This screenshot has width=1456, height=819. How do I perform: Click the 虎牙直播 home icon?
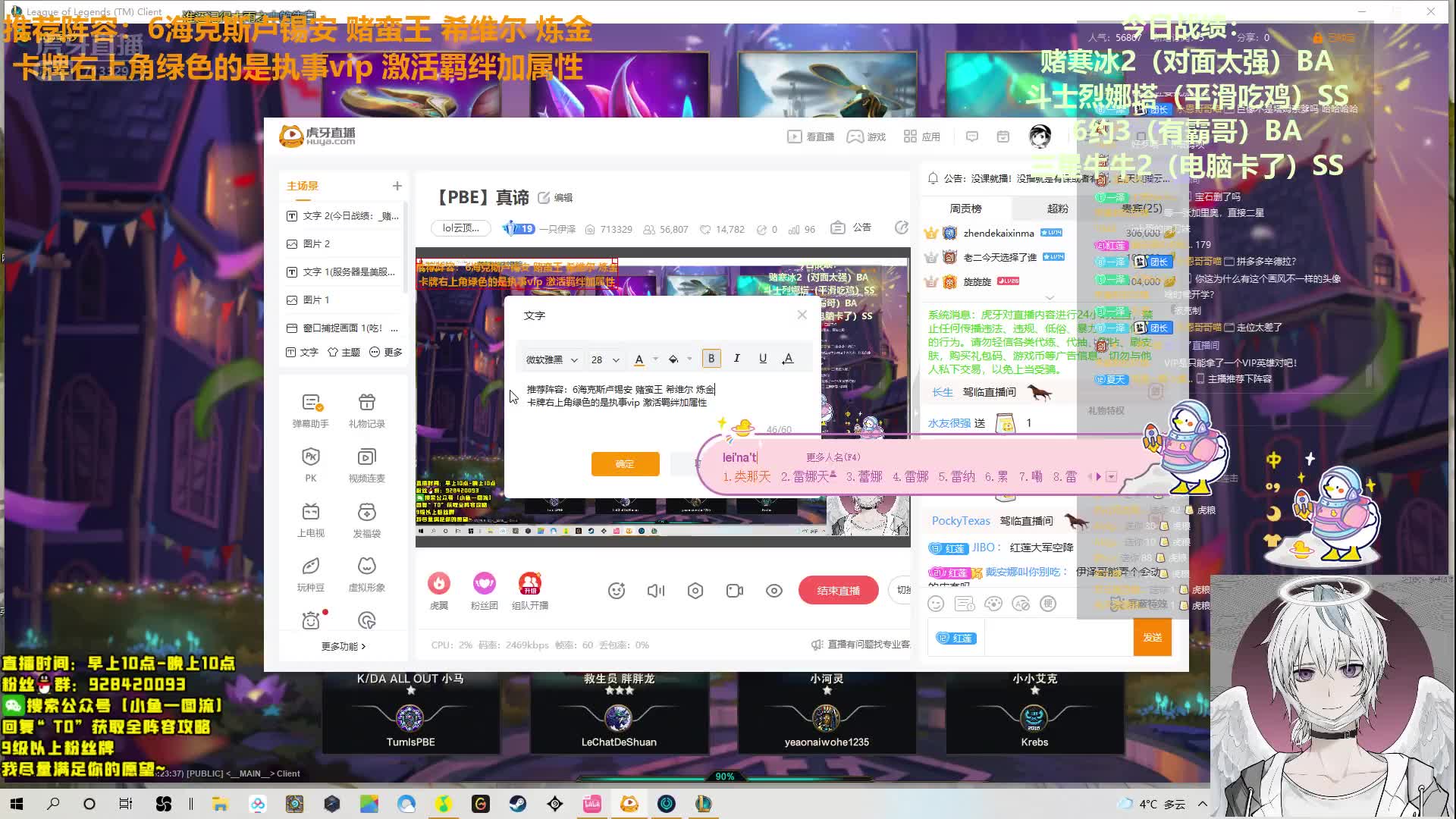[x=319, y=136]
